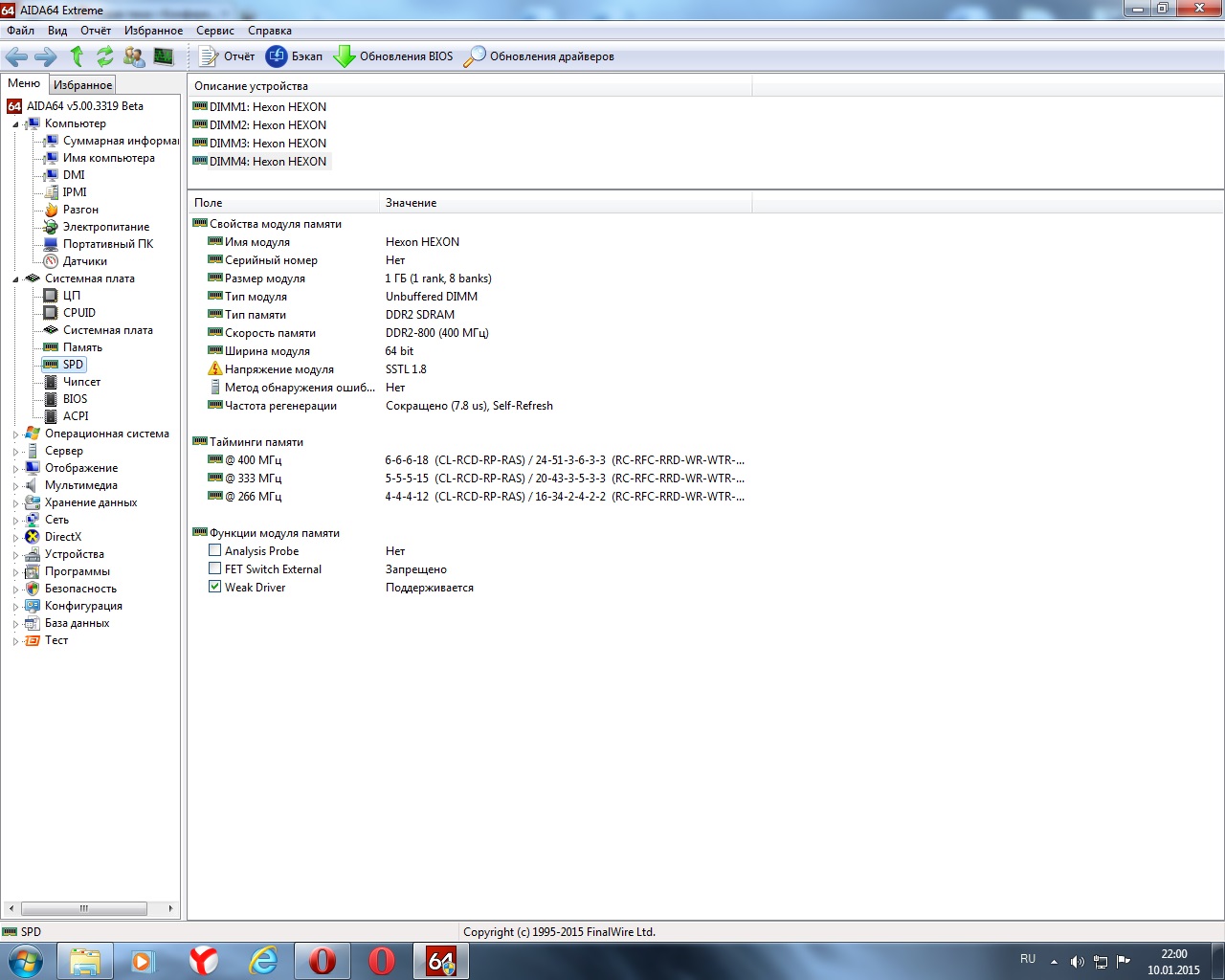The height and width of the screenshot is (980, 1225).
Task: Open the volume control in system tray
Action: click(1077, 961)
